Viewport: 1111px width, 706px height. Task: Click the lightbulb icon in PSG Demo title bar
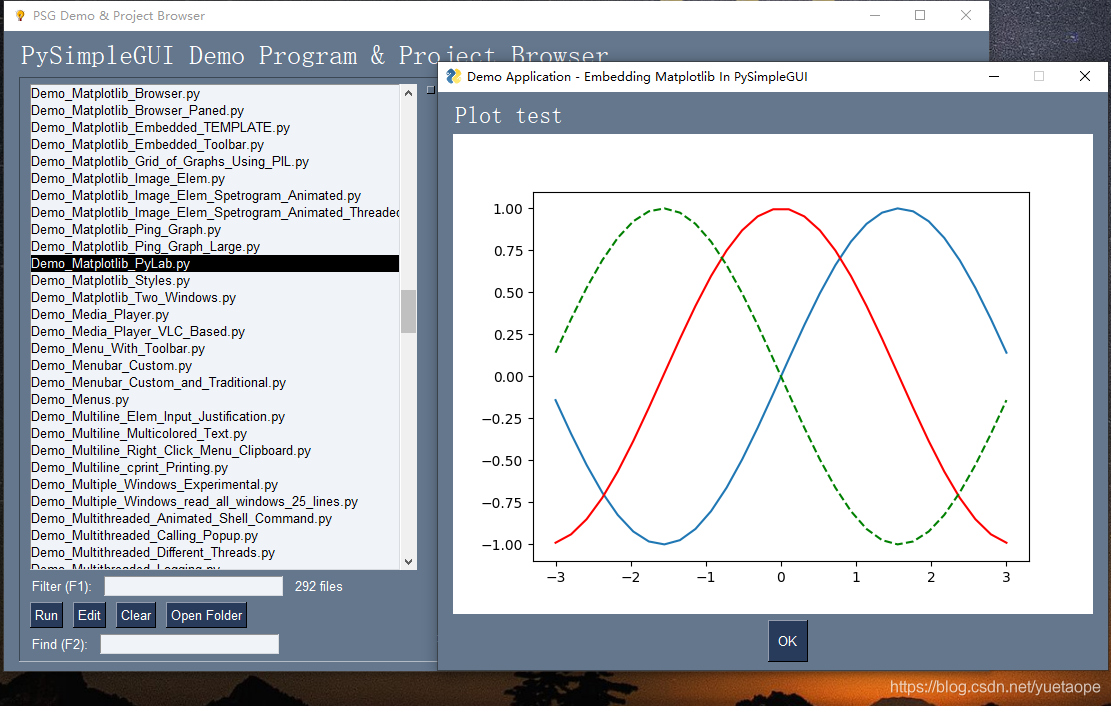click(x=20, y=16)
